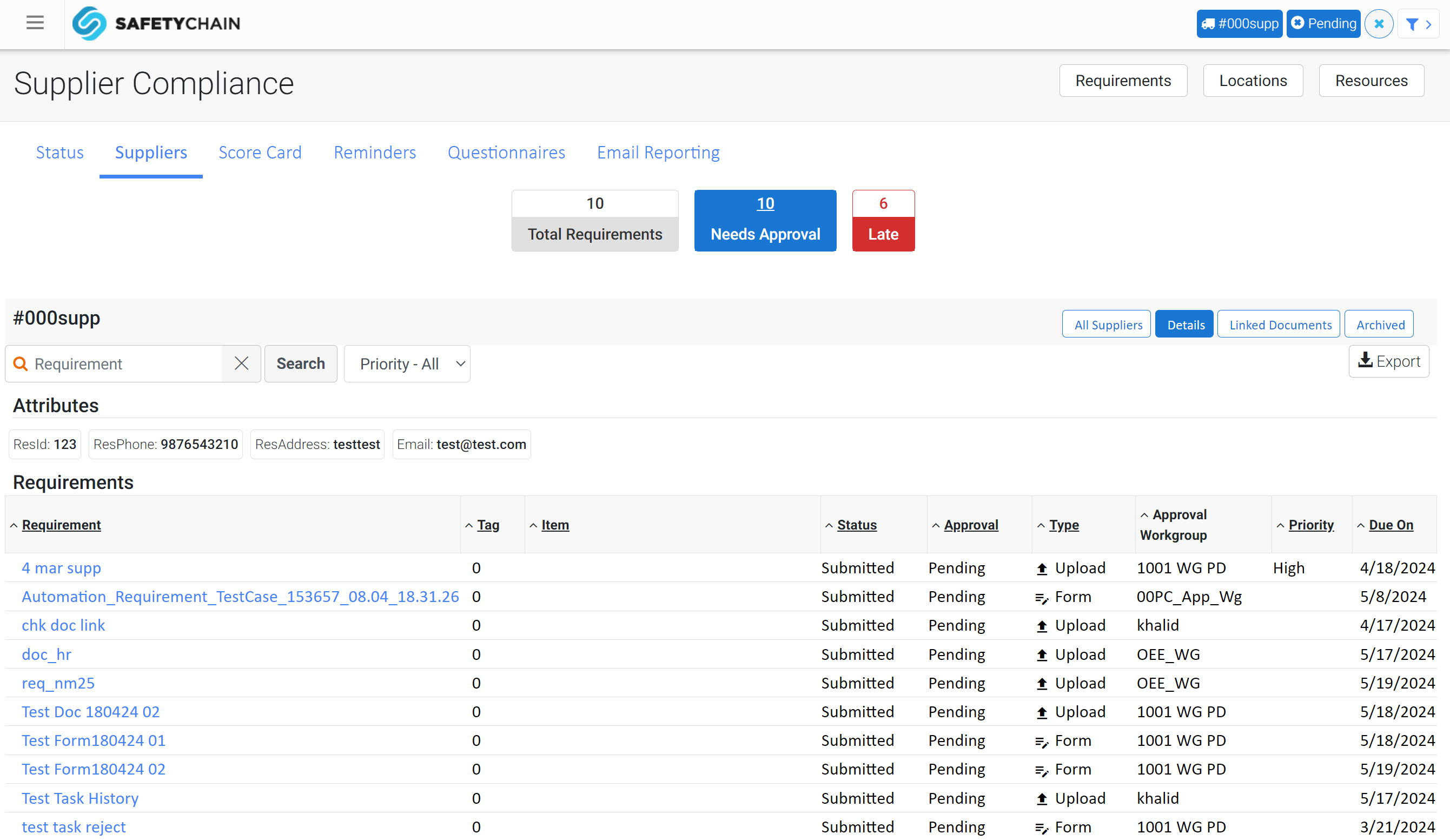Open the Resources button
Screen dimensions: 1450x840
(1371, 81)
